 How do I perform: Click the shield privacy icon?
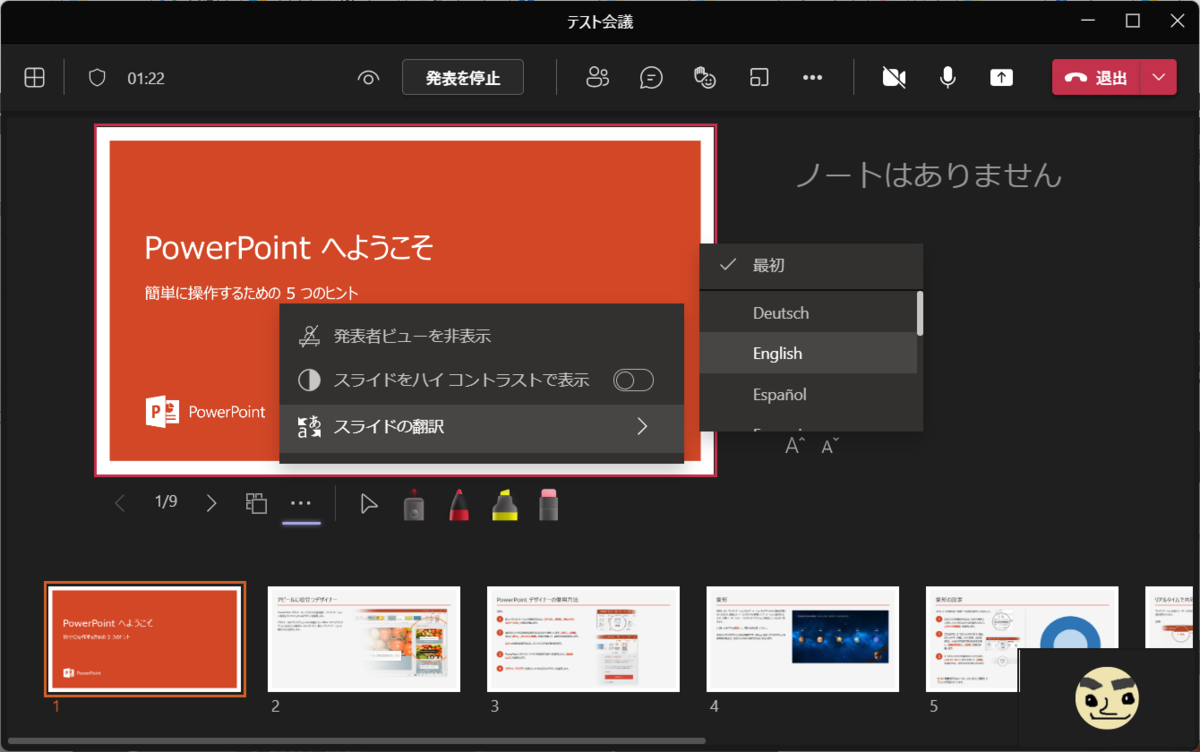tap(97, 78)
